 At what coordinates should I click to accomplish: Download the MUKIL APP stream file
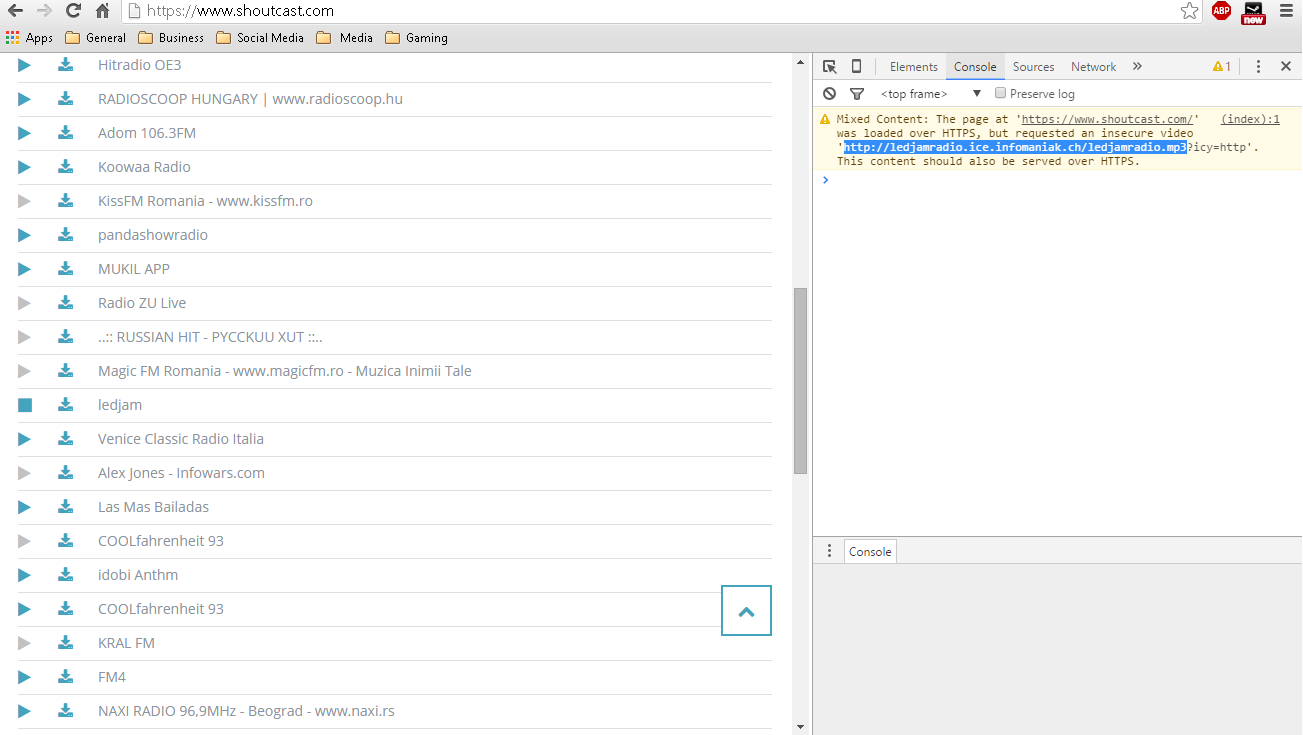(65, 269)
